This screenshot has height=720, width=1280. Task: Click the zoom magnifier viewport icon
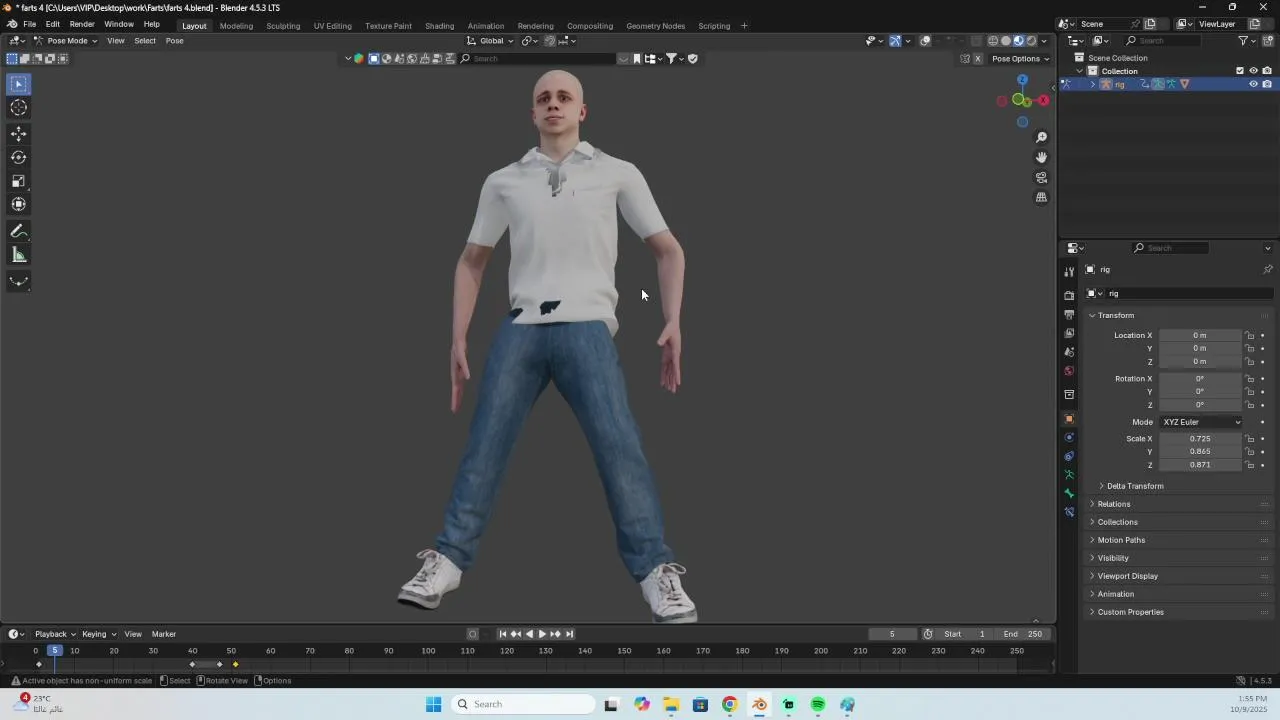(1041, 137)
